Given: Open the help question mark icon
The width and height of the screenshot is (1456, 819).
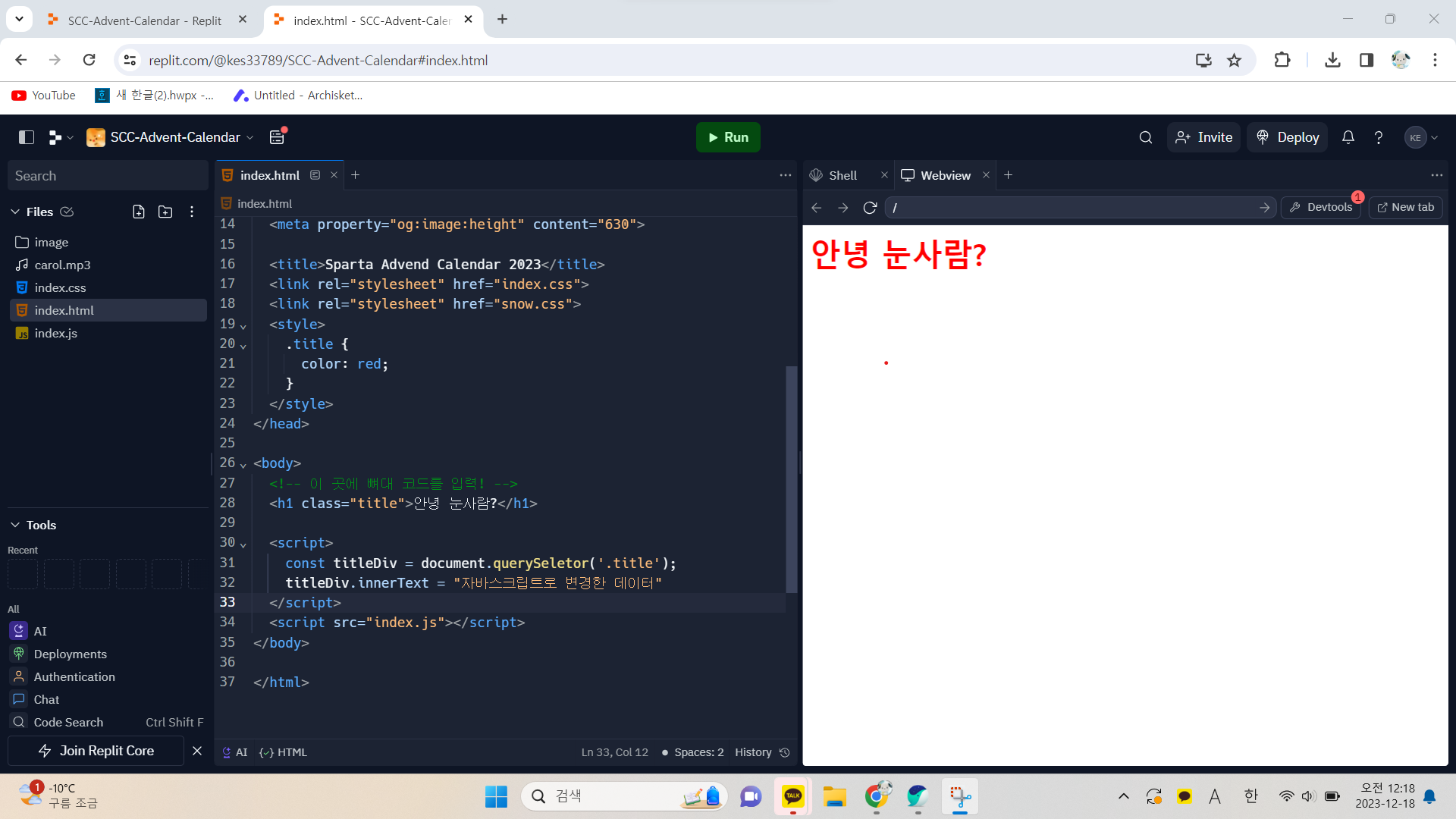Looking at the screenshot, I should tap(1379, 137).
